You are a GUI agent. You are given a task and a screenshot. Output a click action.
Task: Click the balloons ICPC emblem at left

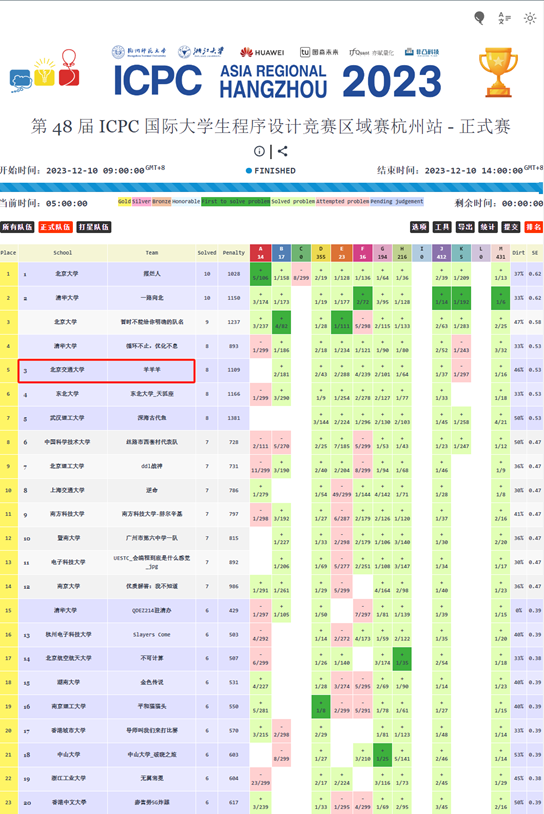pyautogui.click(x=45, y=72)
